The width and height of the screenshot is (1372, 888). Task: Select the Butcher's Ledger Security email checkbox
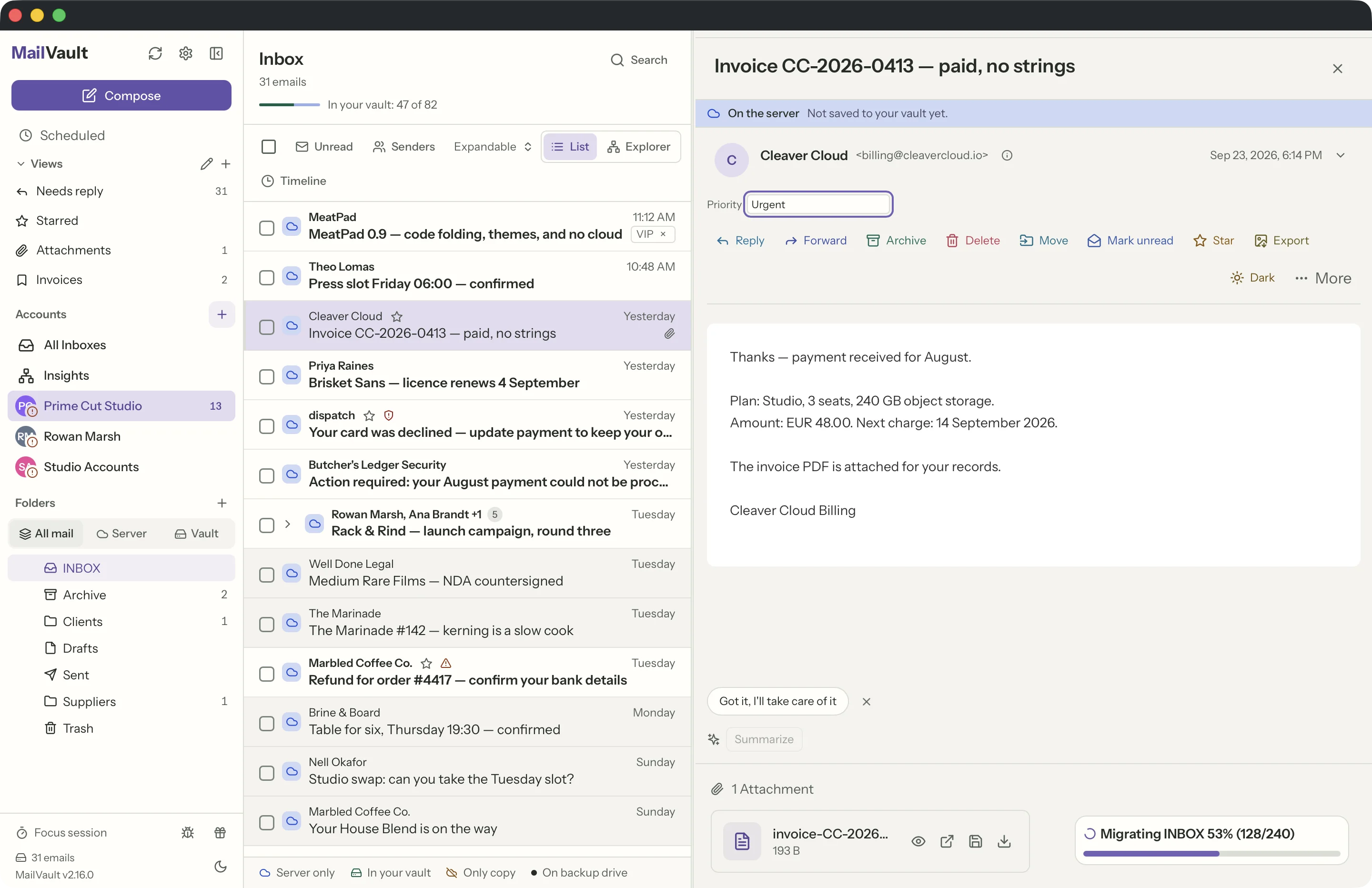pos(266,476)
